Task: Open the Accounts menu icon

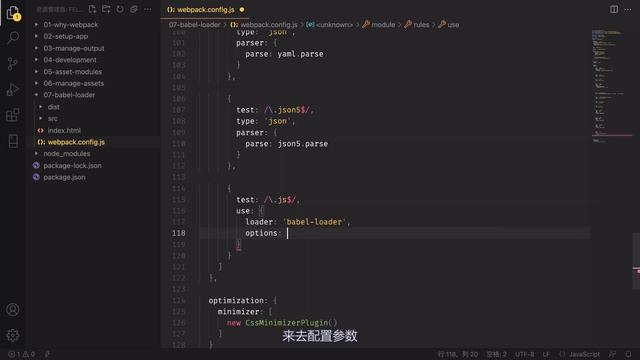Action: click(x=13, y=310)
